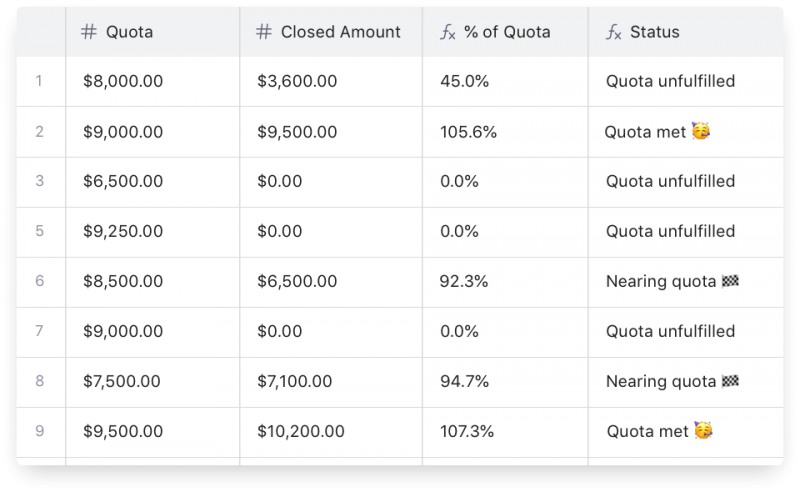Open the % of Quota column header

pos(507,32)
